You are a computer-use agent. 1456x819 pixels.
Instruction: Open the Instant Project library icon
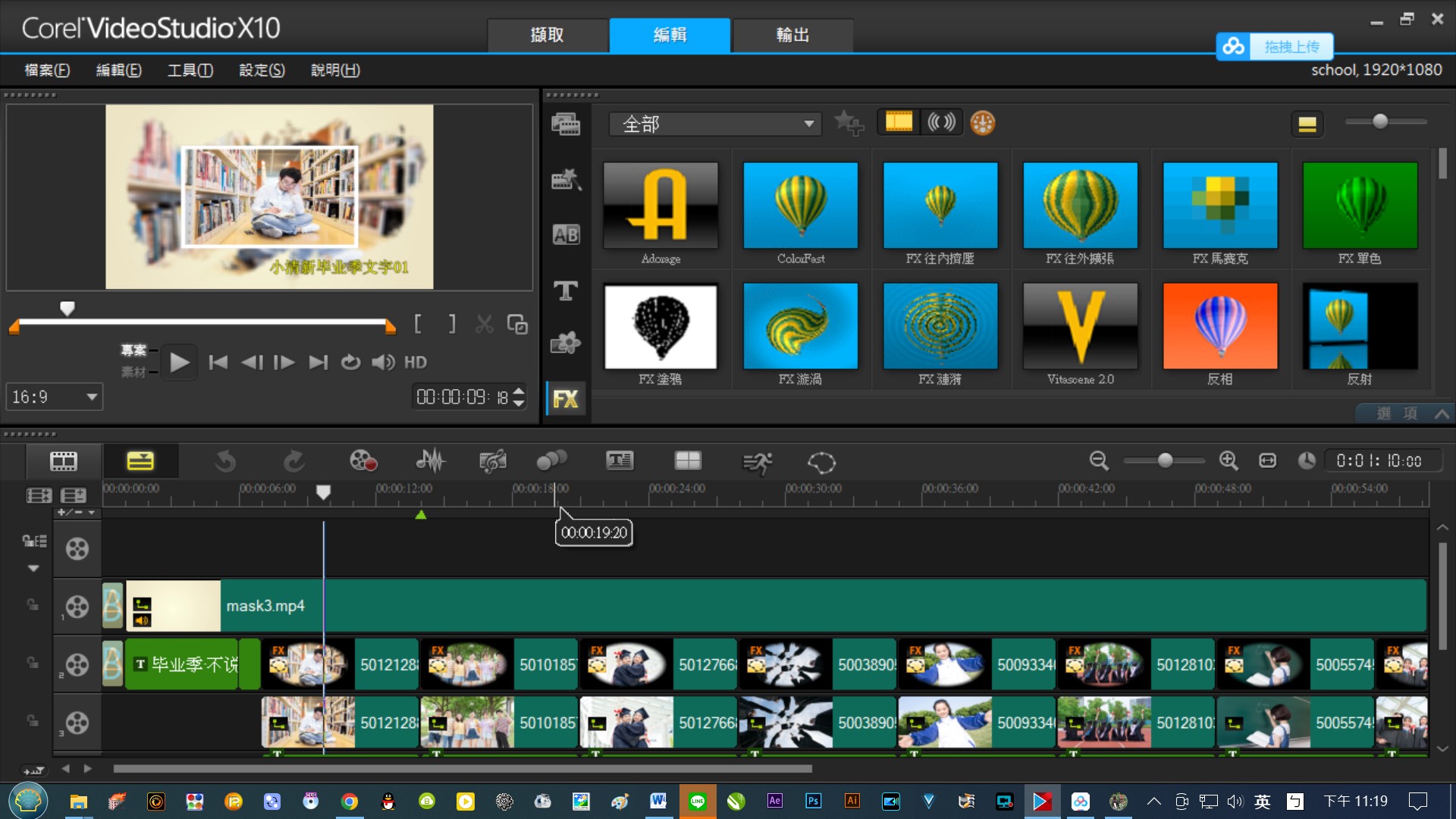[566, 179]
